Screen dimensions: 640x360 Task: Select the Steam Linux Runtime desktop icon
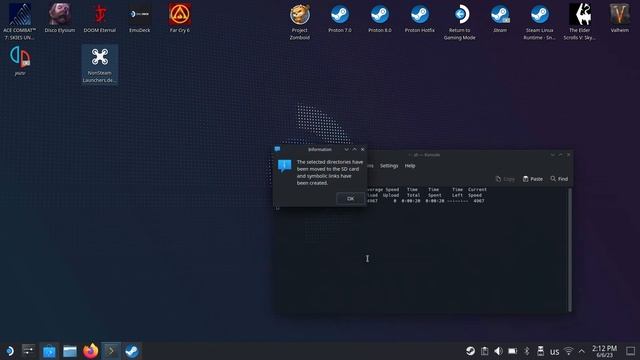[x=540, y=22]
